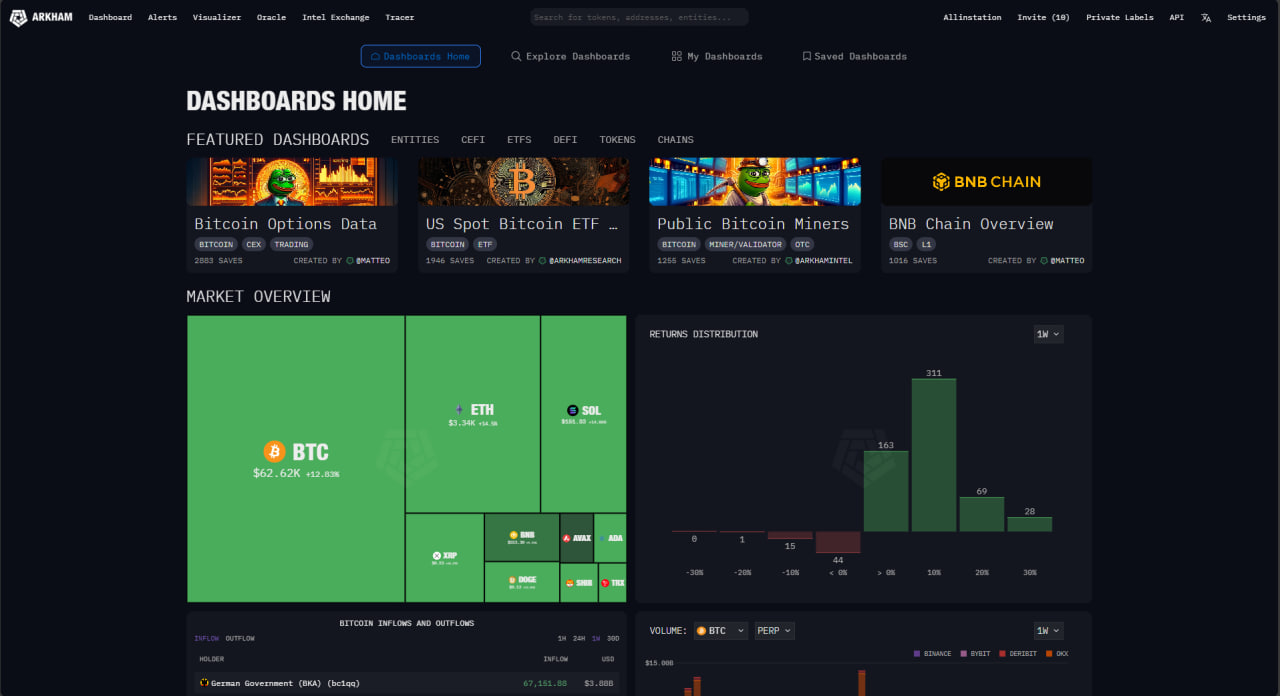The height and width of the screenshot is (696, 1280).
Task: Go to Dashboards Home tab
Action: pyautogui.click(x=421, y=56)
